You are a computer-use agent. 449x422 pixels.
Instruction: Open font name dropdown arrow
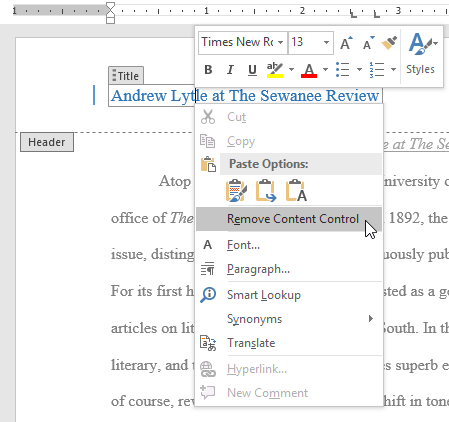(281, 42)
